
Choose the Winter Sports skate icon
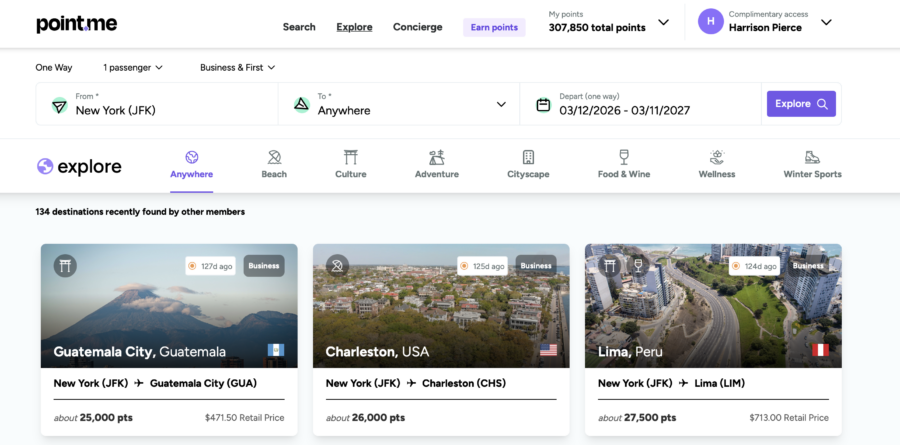click(x=812, y=157)
